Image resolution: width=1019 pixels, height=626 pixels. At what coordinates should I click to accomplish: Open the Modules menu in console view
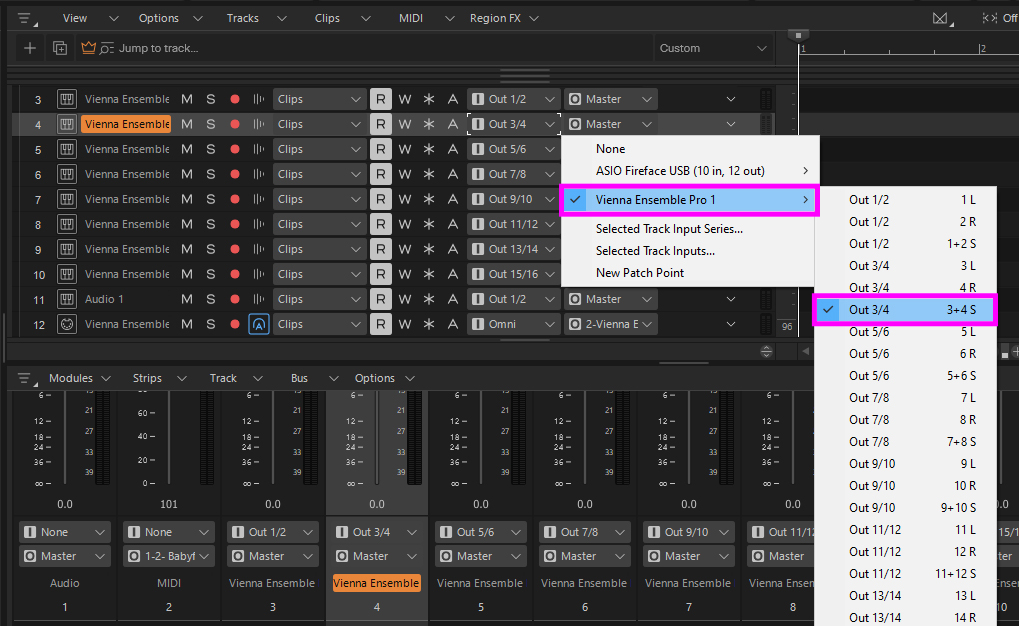click(79, 378)
